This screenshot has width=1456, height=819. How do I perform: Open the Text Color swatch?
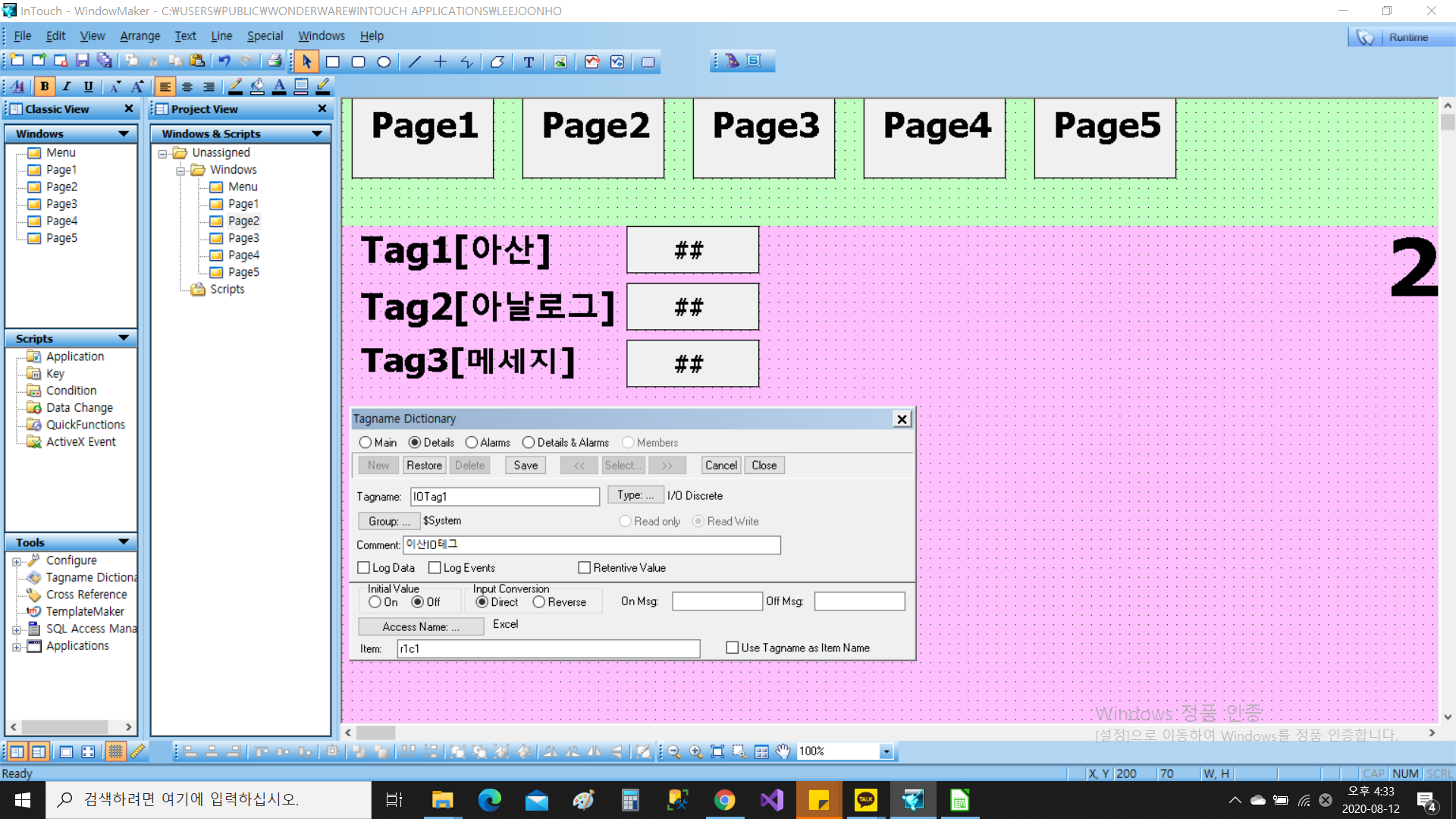(279, 86)
